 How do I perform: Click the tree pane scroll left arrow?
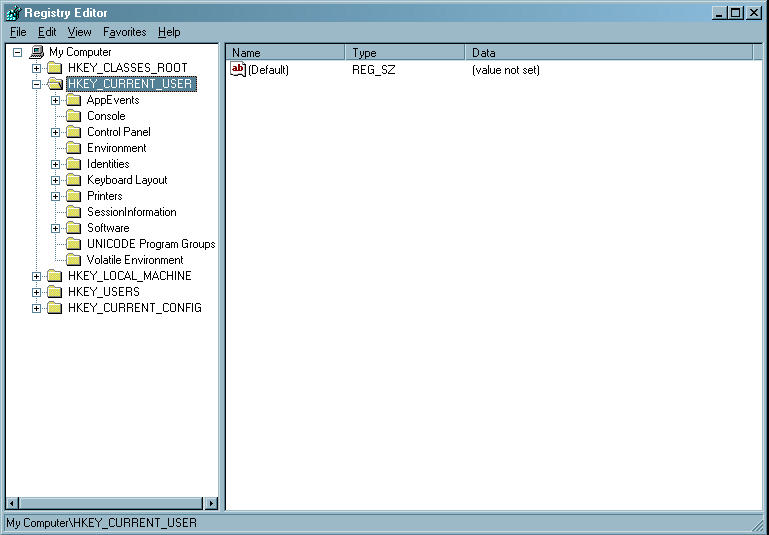pyautogui.click(x=12, y=503)
